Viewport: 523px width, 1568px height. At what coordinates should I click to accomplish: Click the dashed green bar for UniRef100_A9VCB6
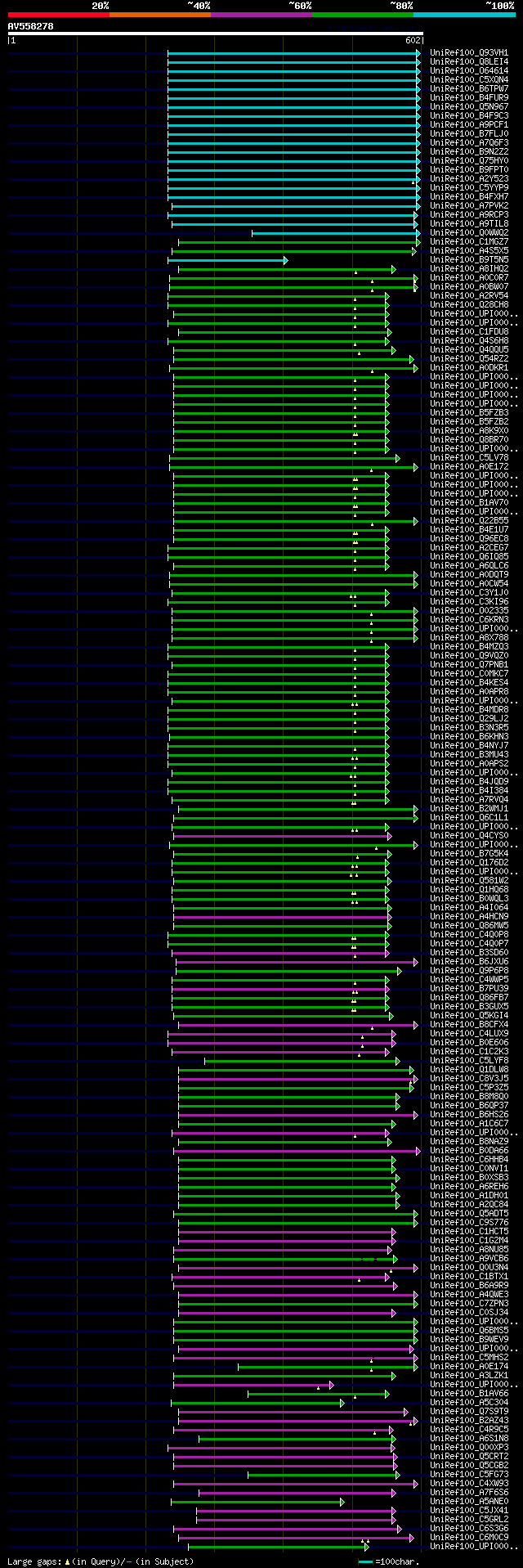coord(284,1259)
